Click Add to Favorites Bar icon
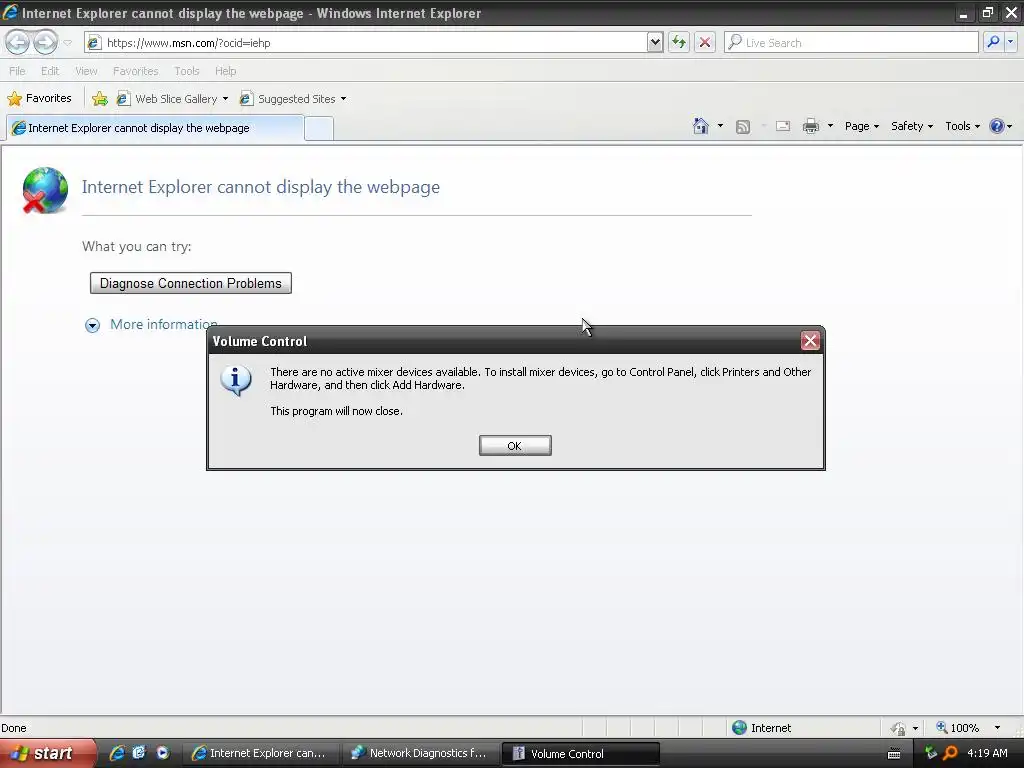Screen dimensions: 1024x768 coord(100,99)
